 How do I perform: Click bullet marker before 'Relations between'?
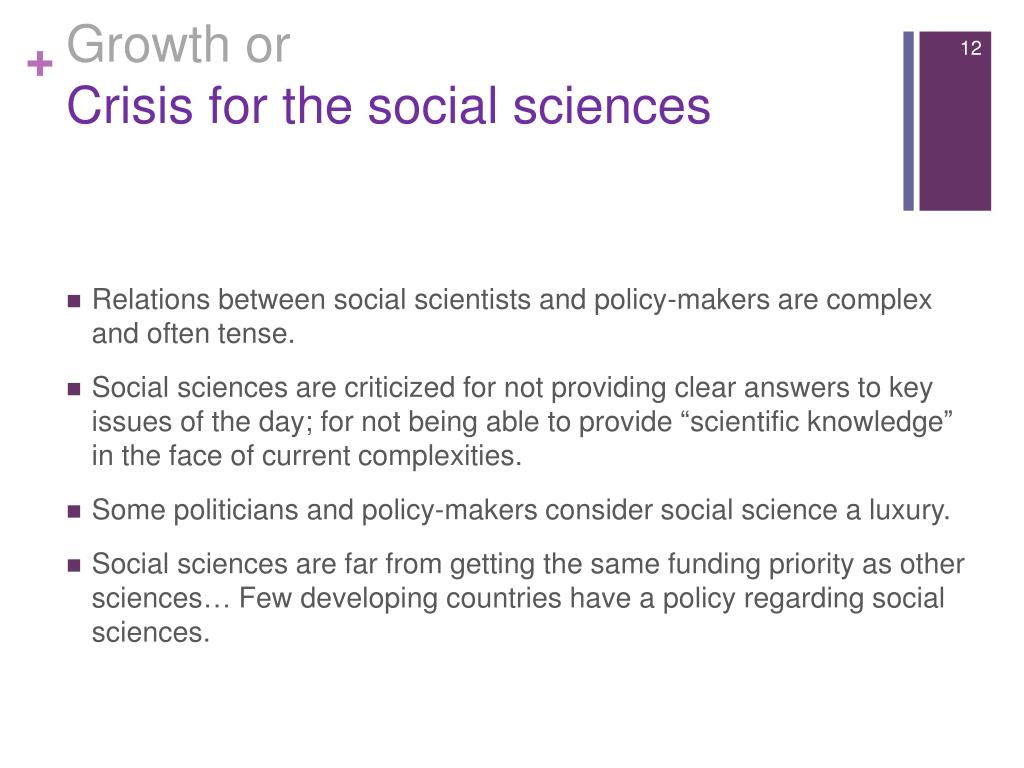[x=74, y=301]
